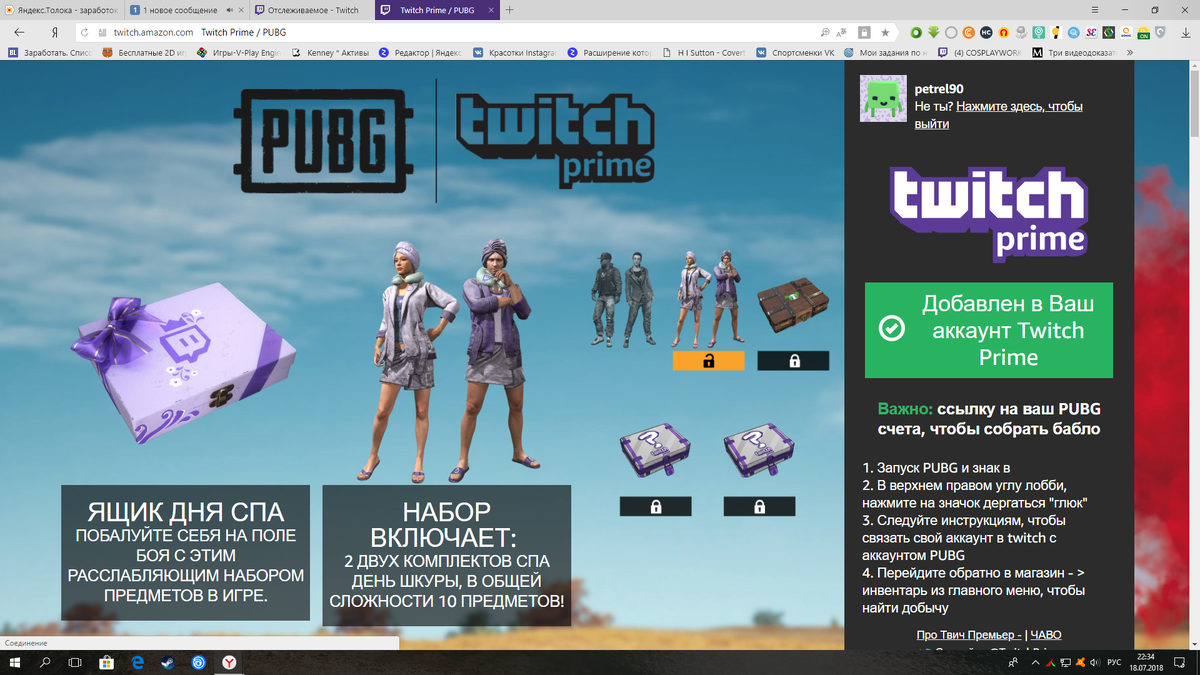Switch to the '1 новое сообщение' tab
The image size is (1200, 675).
click(186, 10)
